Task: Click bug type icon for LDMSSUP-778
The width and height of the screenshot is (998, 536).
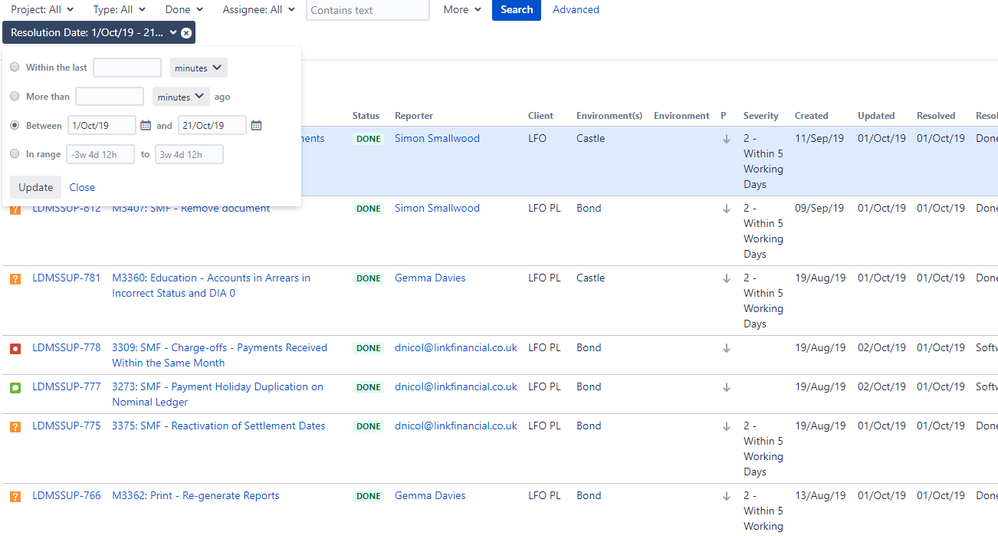Action: coord(15,349)
